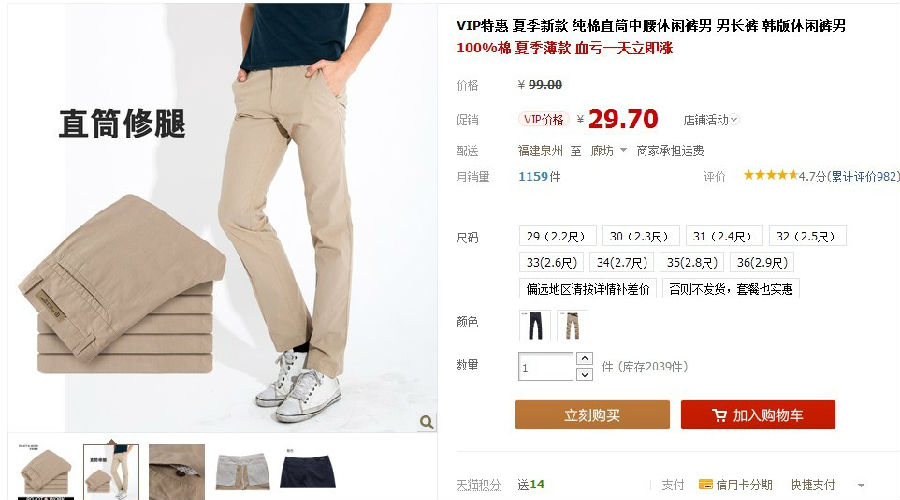Click the magnifier zoom icon on product image
This screenshot has width=900, height=500.
pos(426,422)
